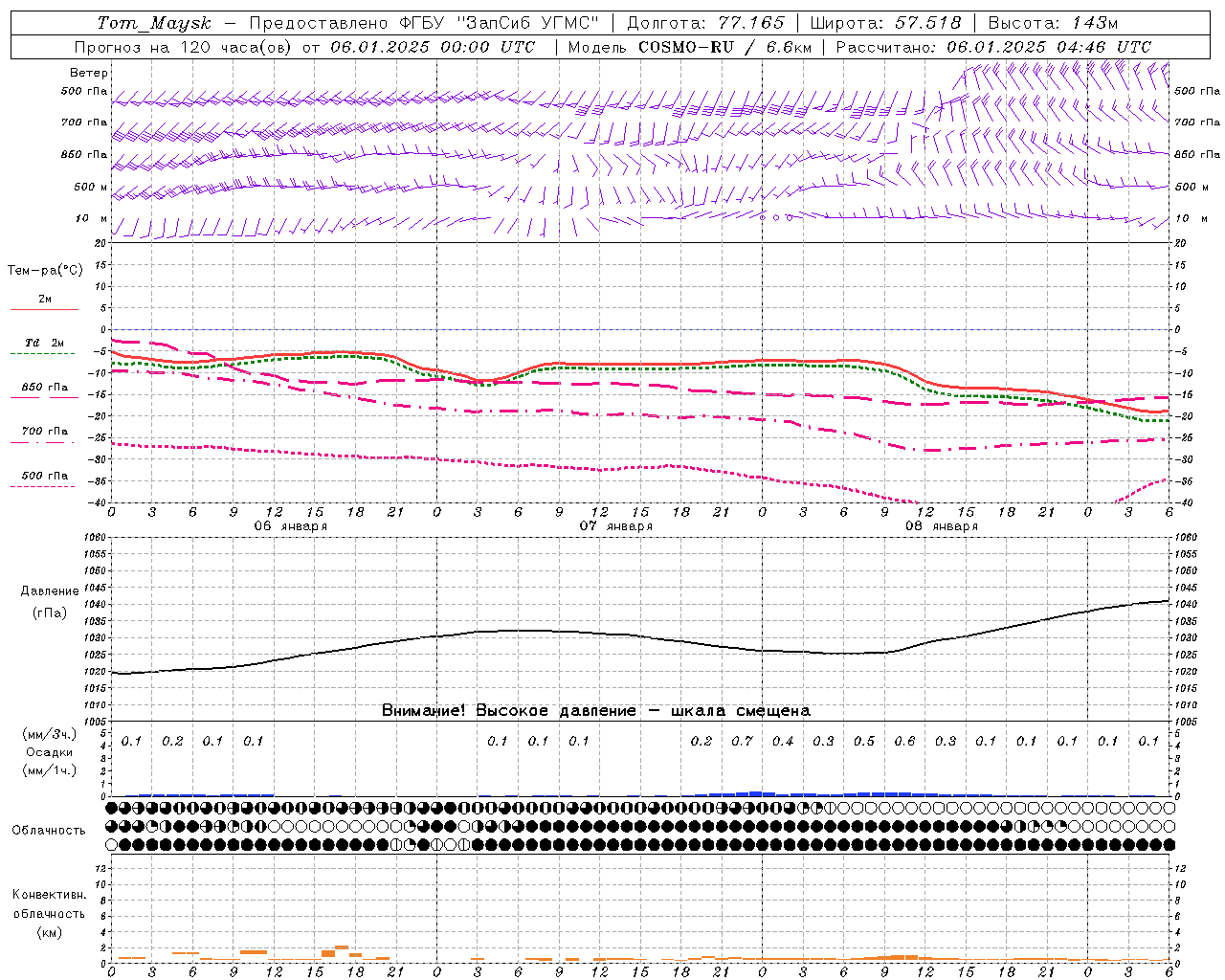Click the (мм/1ч.) precipitation unit label
1225x980 pixels.
click(50, 770)
